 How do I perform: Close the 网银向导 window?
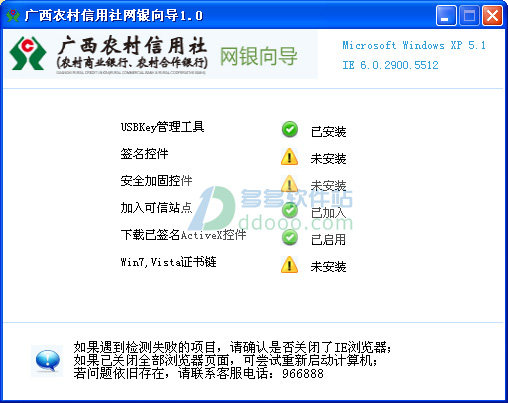click(x=492, y=15)
